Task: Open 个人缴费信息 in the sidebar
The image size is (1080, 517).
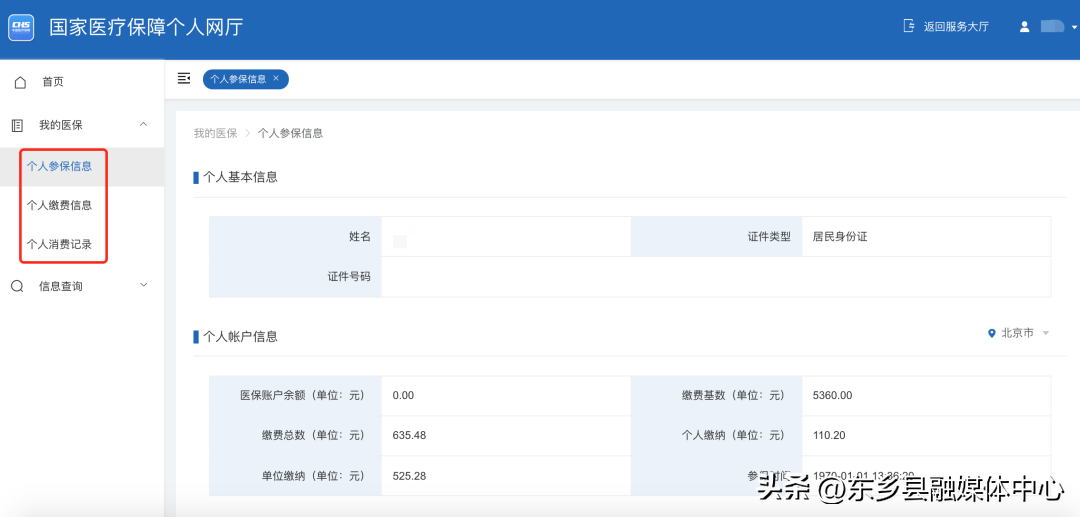Action: click(59, 205)
